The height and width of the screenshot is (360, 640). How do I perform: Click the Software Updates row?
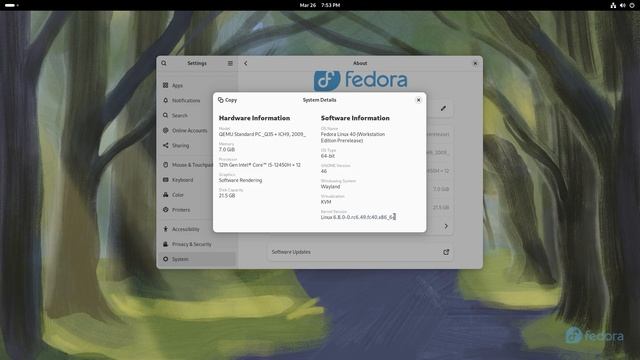coord(360,252)
